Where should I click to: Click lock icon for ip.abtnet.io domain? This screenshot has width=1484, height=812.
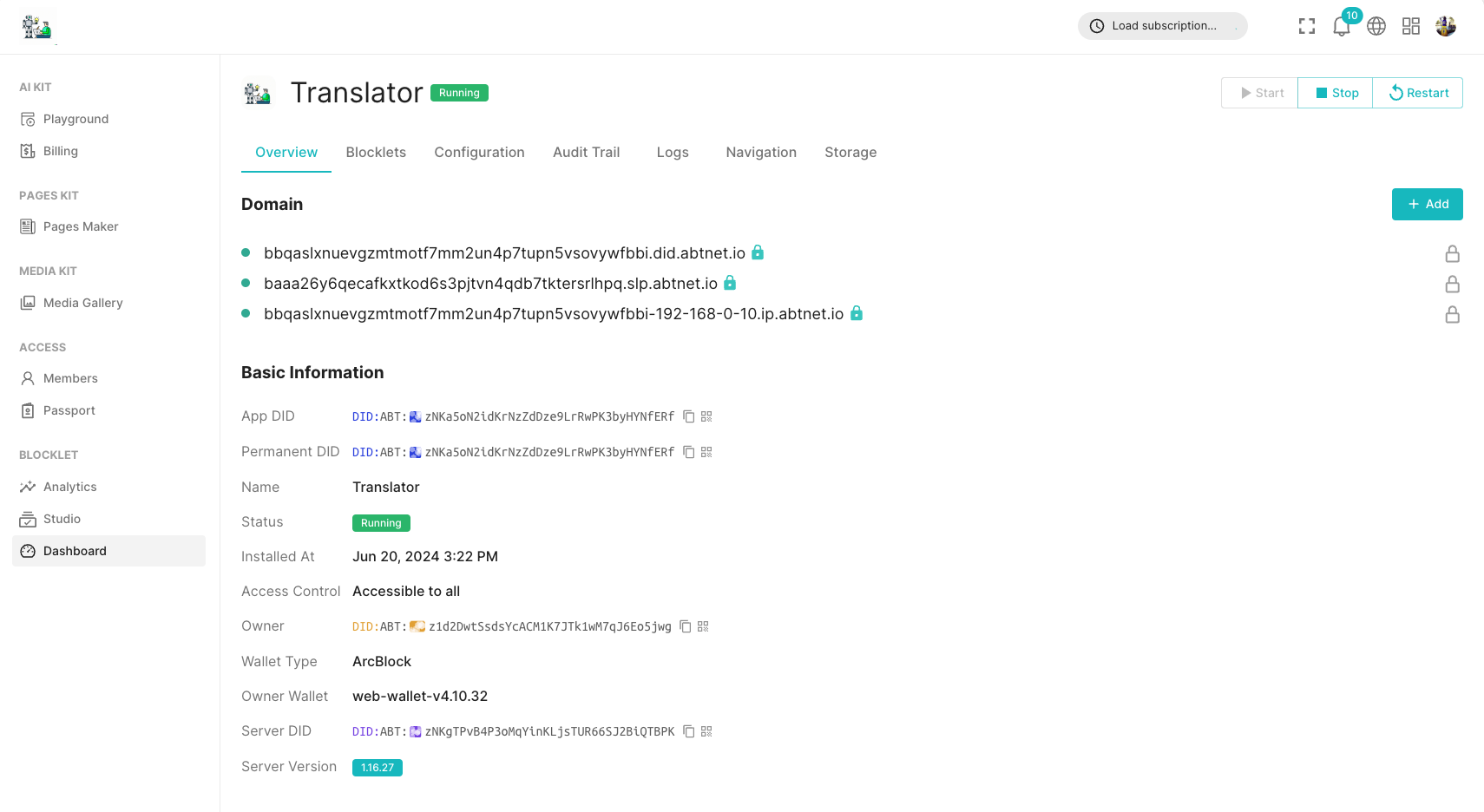(x=1452, y=314)
